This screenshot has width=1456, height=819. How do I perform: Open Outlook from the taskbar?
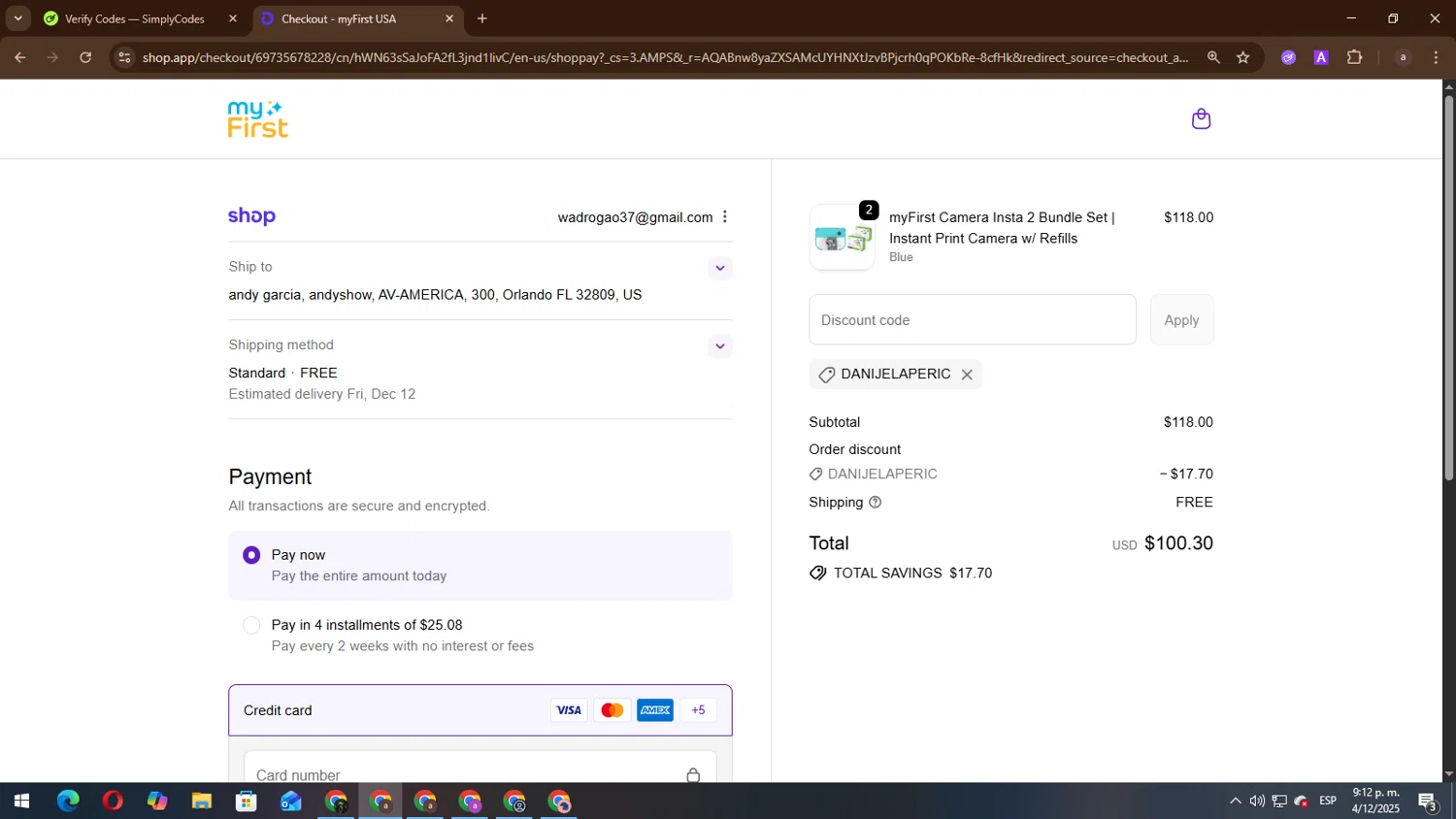pyautogui.click(x=291, y=802)
